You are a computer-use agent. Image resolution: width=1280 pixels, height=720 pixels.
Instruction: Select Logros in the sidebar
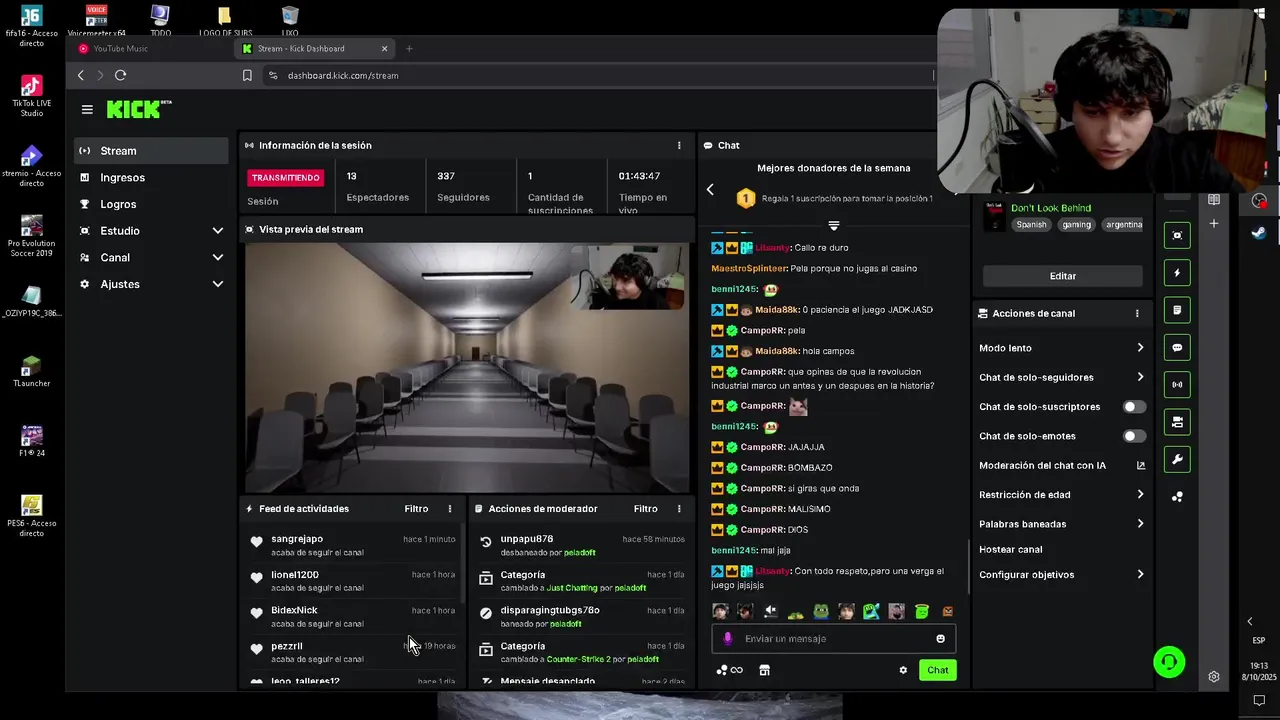[152, 204]
